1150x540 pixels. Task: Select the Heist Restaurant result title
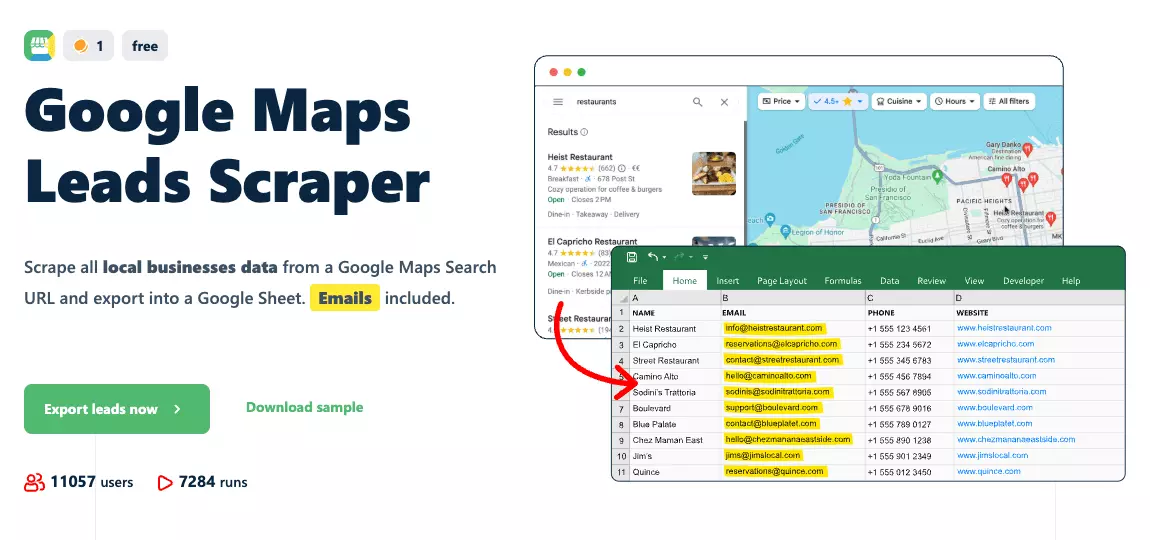580,157
